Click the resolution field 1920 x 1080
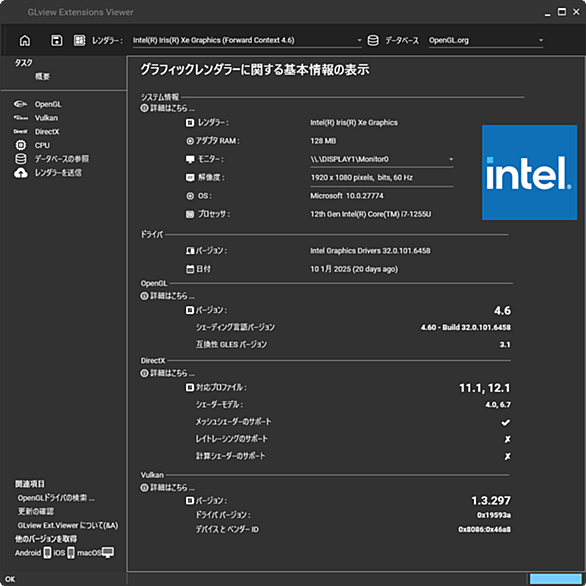586x586 pixels. click(x=382, y=178)
